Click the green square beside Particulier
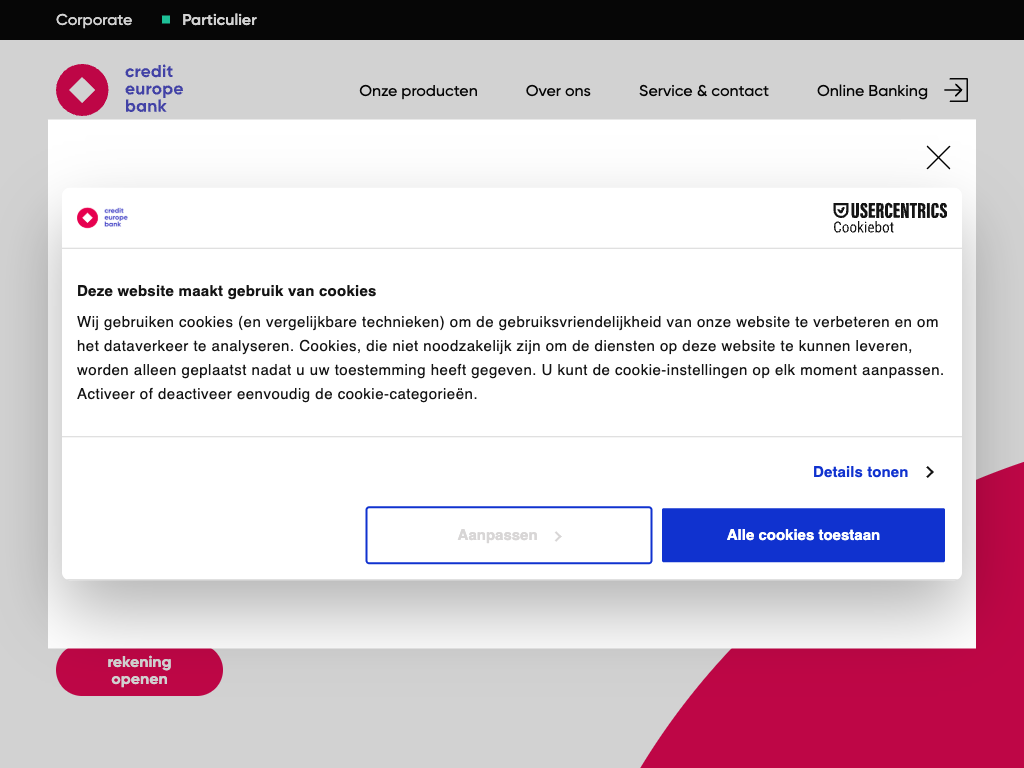This screenshot has height=768, width=1024. click(x=166, y=20)
